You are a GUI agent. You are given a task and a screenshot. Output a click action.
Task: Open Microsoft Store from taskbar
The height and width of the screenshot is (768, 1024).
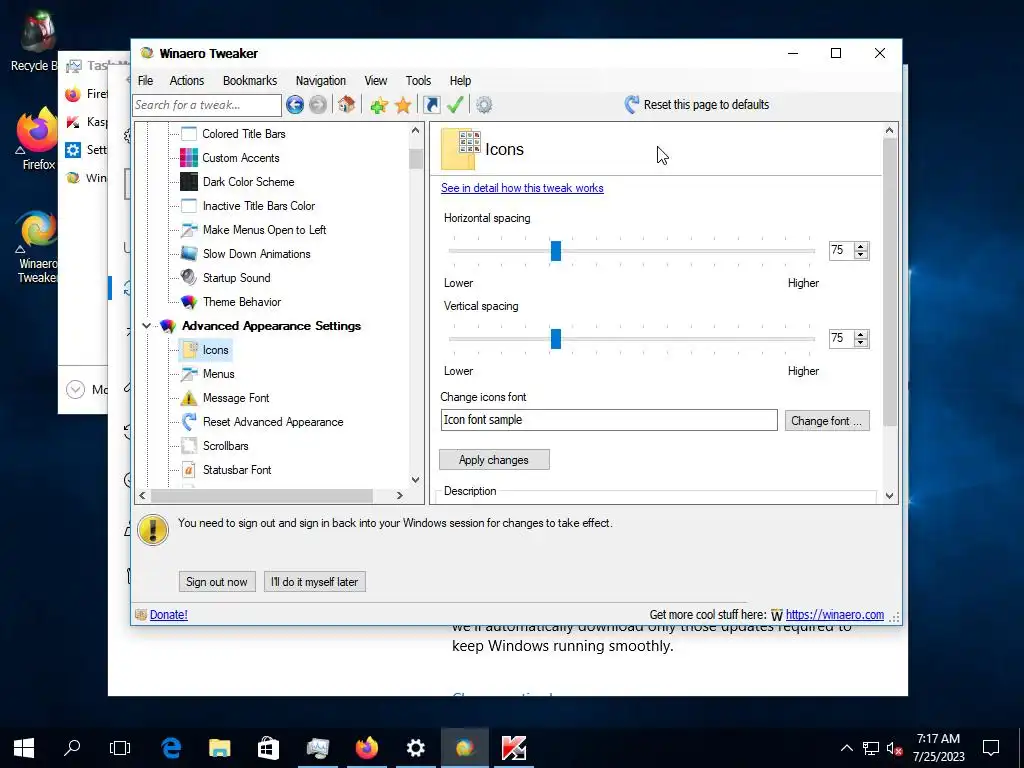(268, 748)
